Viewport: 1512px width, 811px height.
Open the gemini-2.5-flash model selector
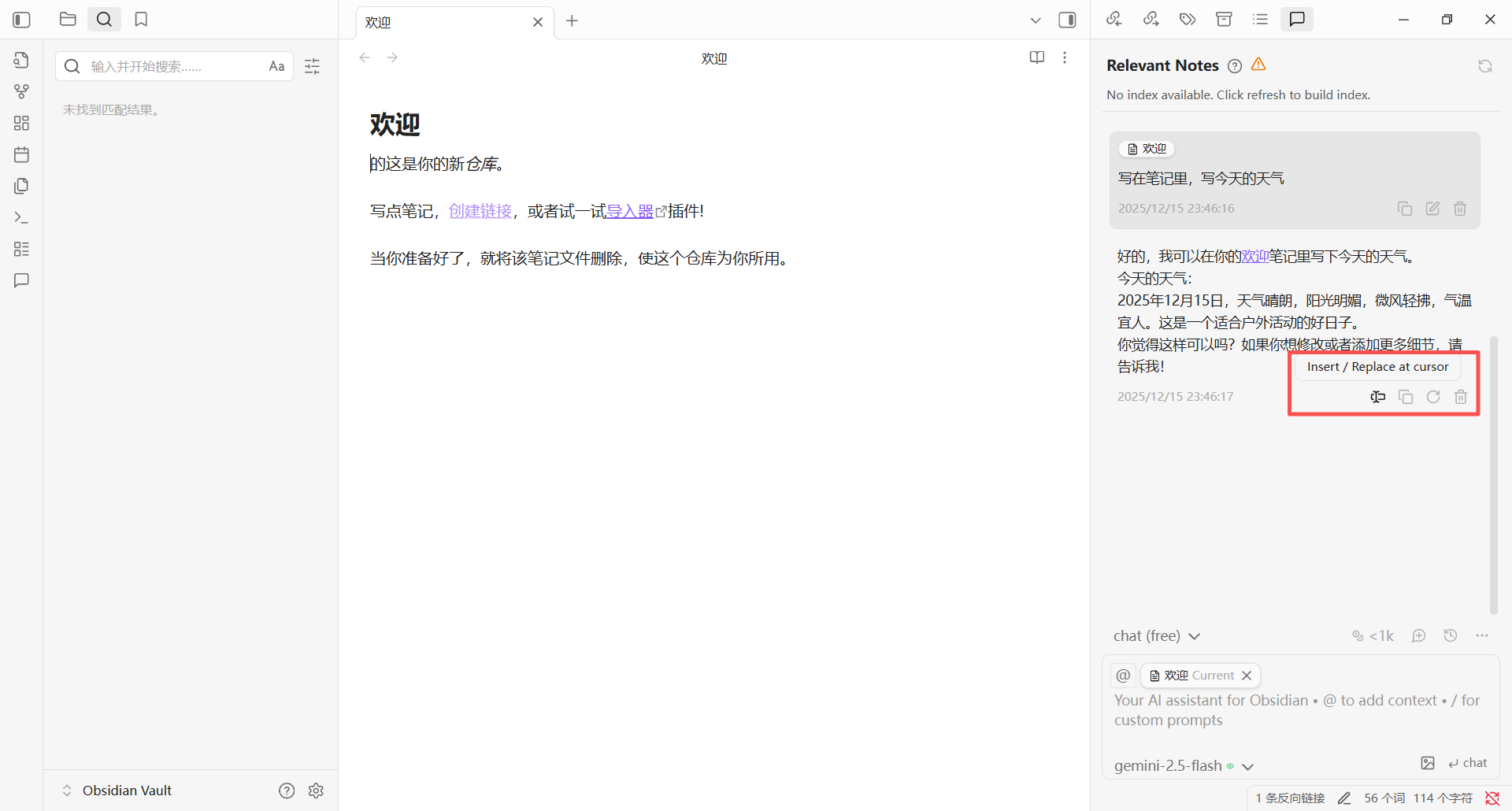pos(1183,765)
